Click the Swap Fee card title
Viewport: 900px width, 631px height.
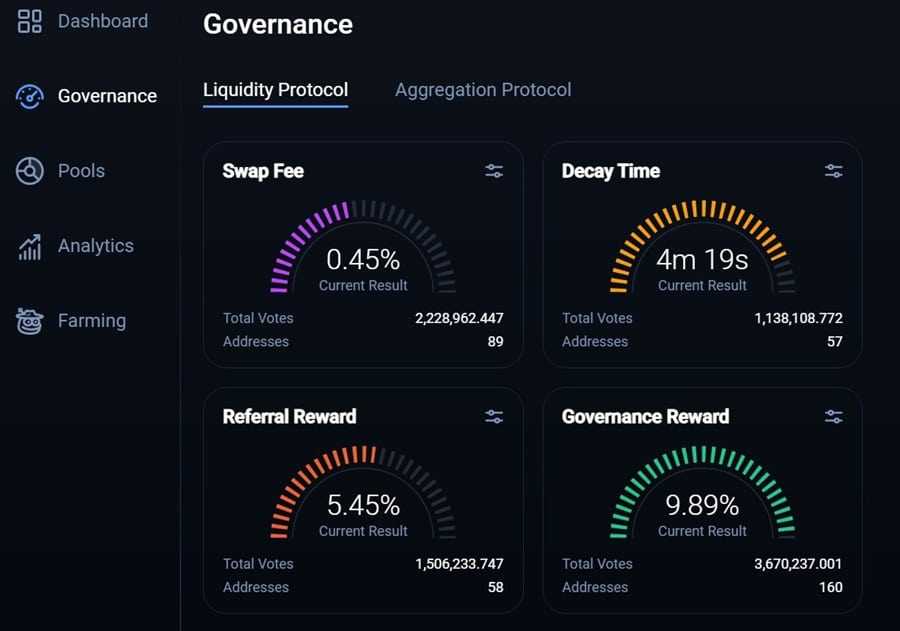263,171
